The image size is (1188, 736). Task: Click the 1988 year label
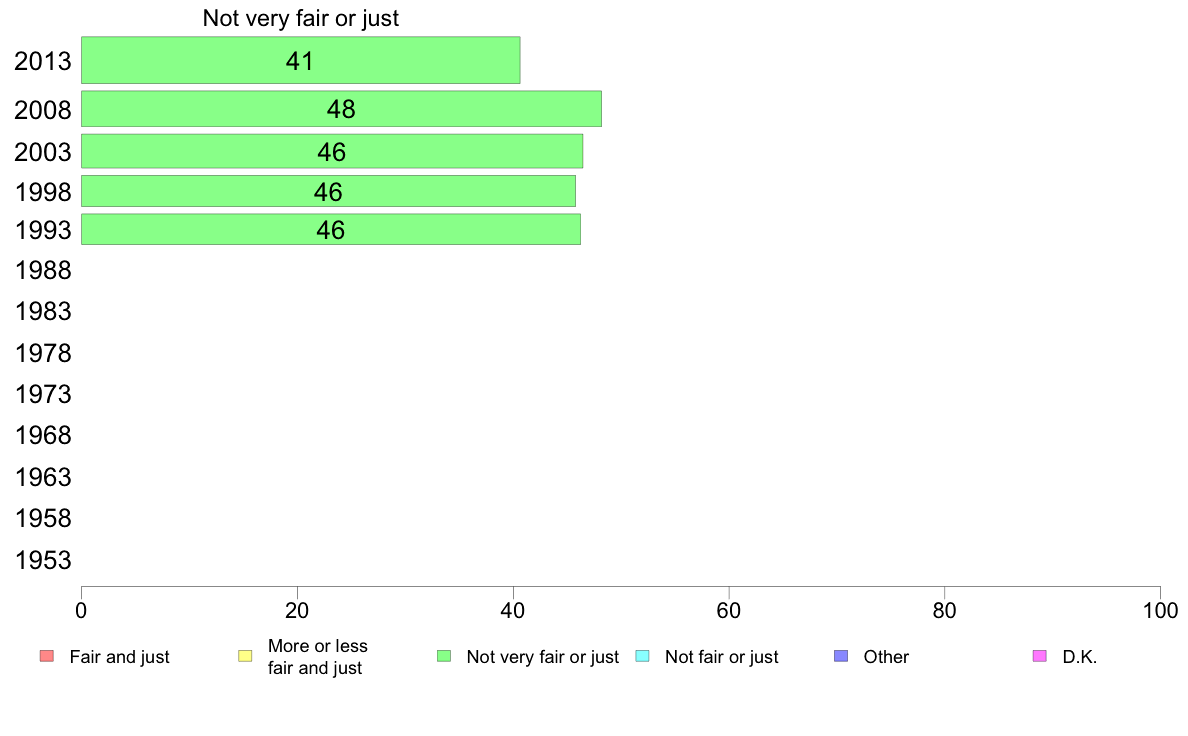tap(43, 271)
